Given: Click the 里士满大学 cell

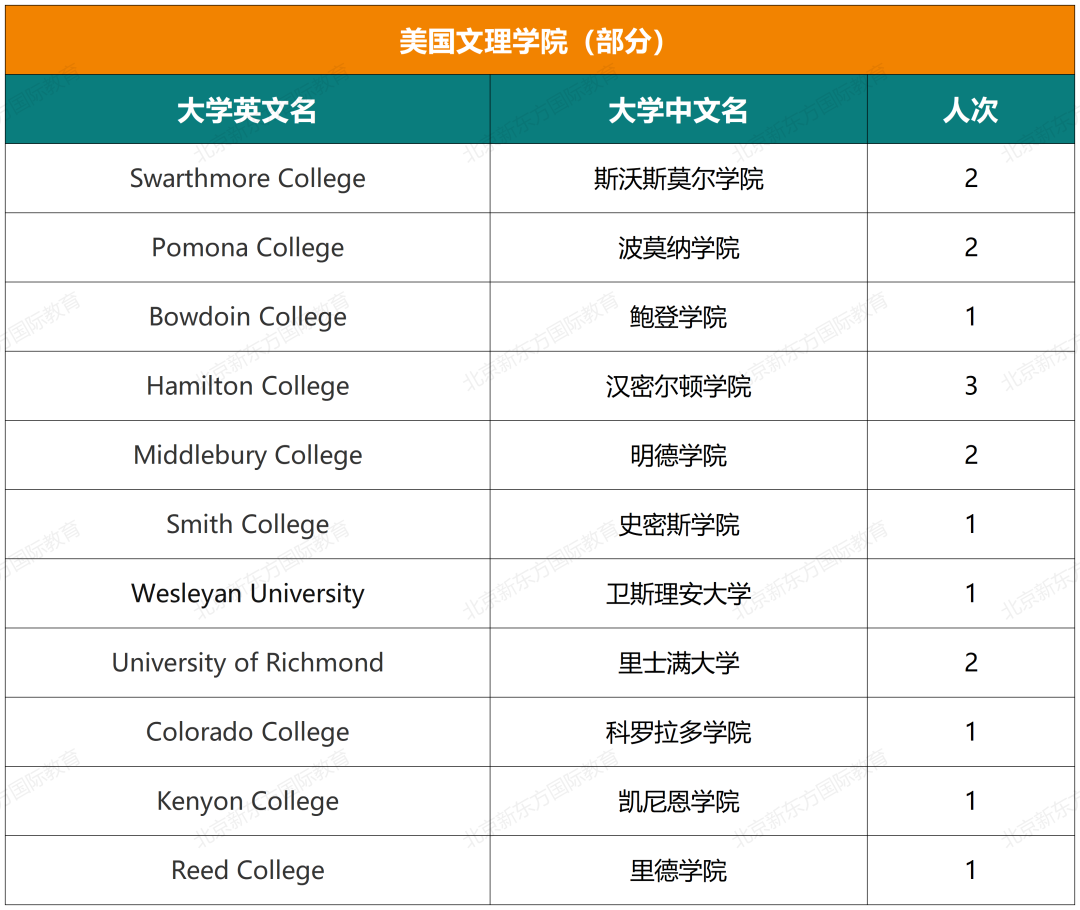Looking at the screenshot, I should pyautogui.click(x=678, y=663).
